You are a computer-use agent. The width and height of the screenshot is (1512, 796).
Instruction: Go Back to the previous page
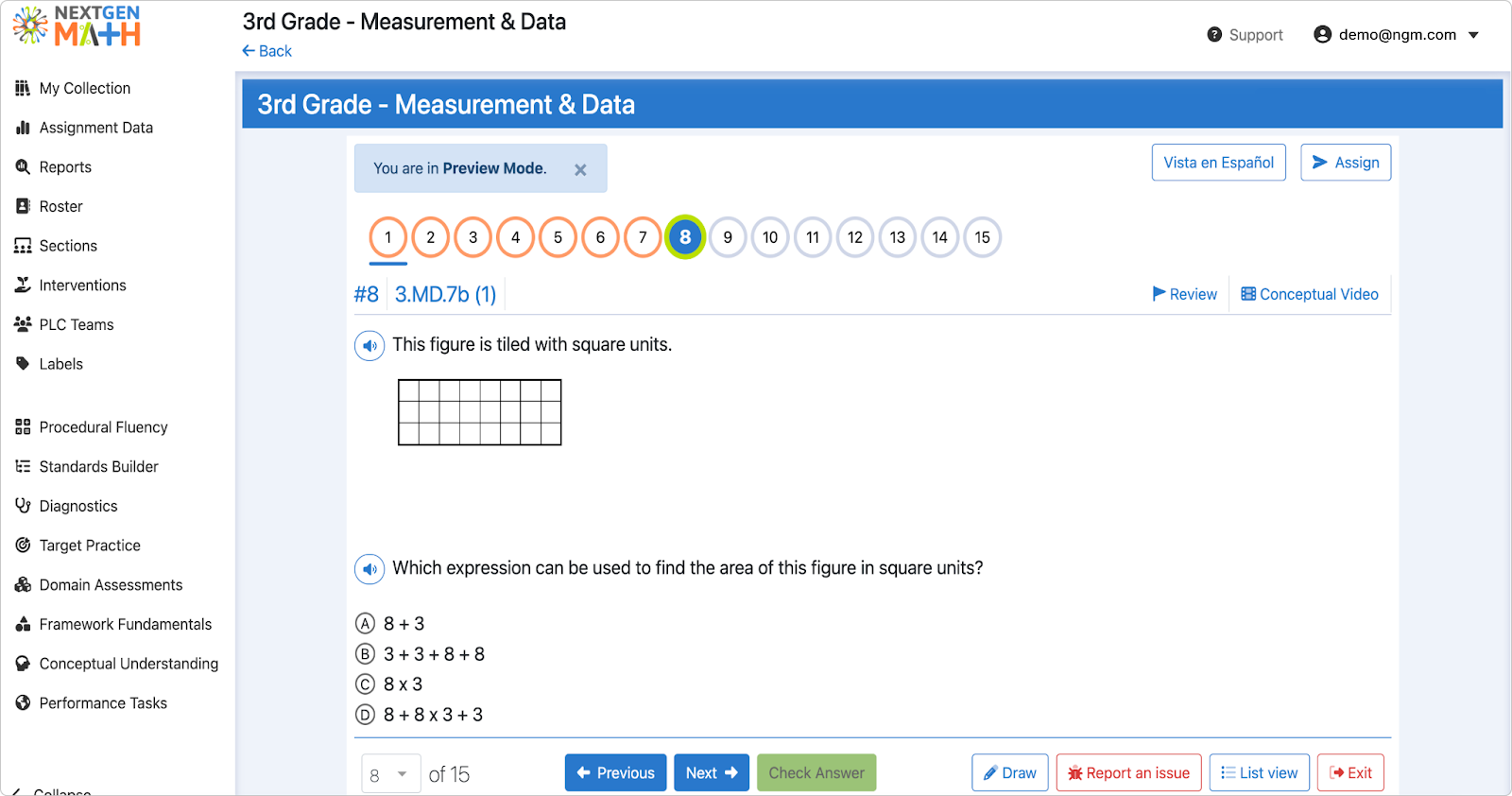click(266, 50)
